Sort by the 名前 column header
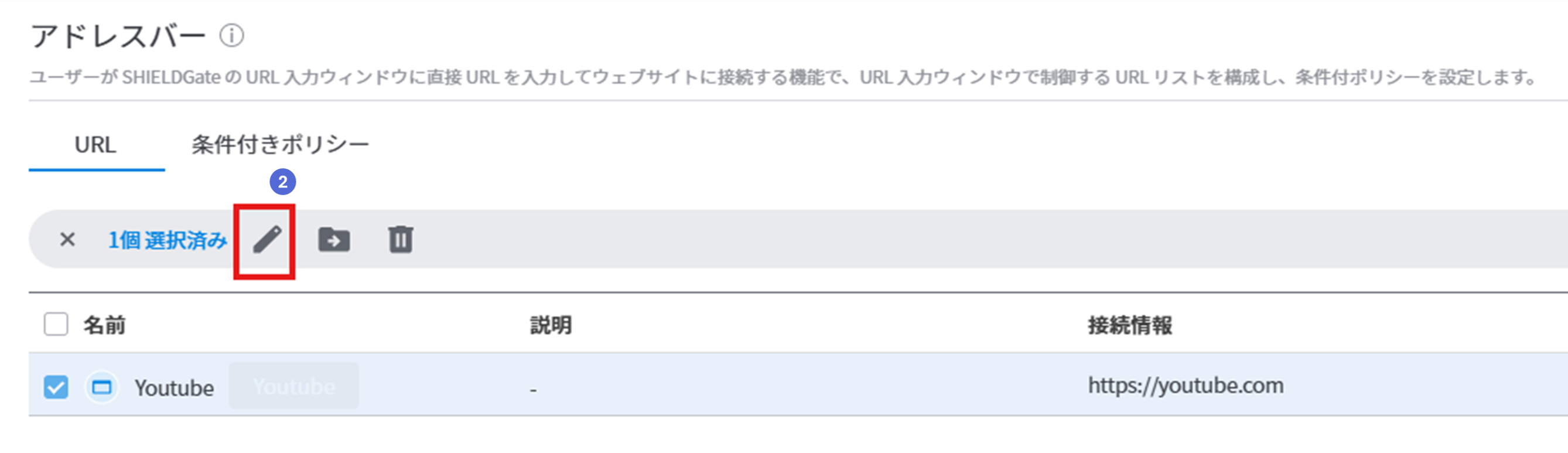Image resolution: width=1568 pixels, height=453 pixels. click(x=105, y=325)
